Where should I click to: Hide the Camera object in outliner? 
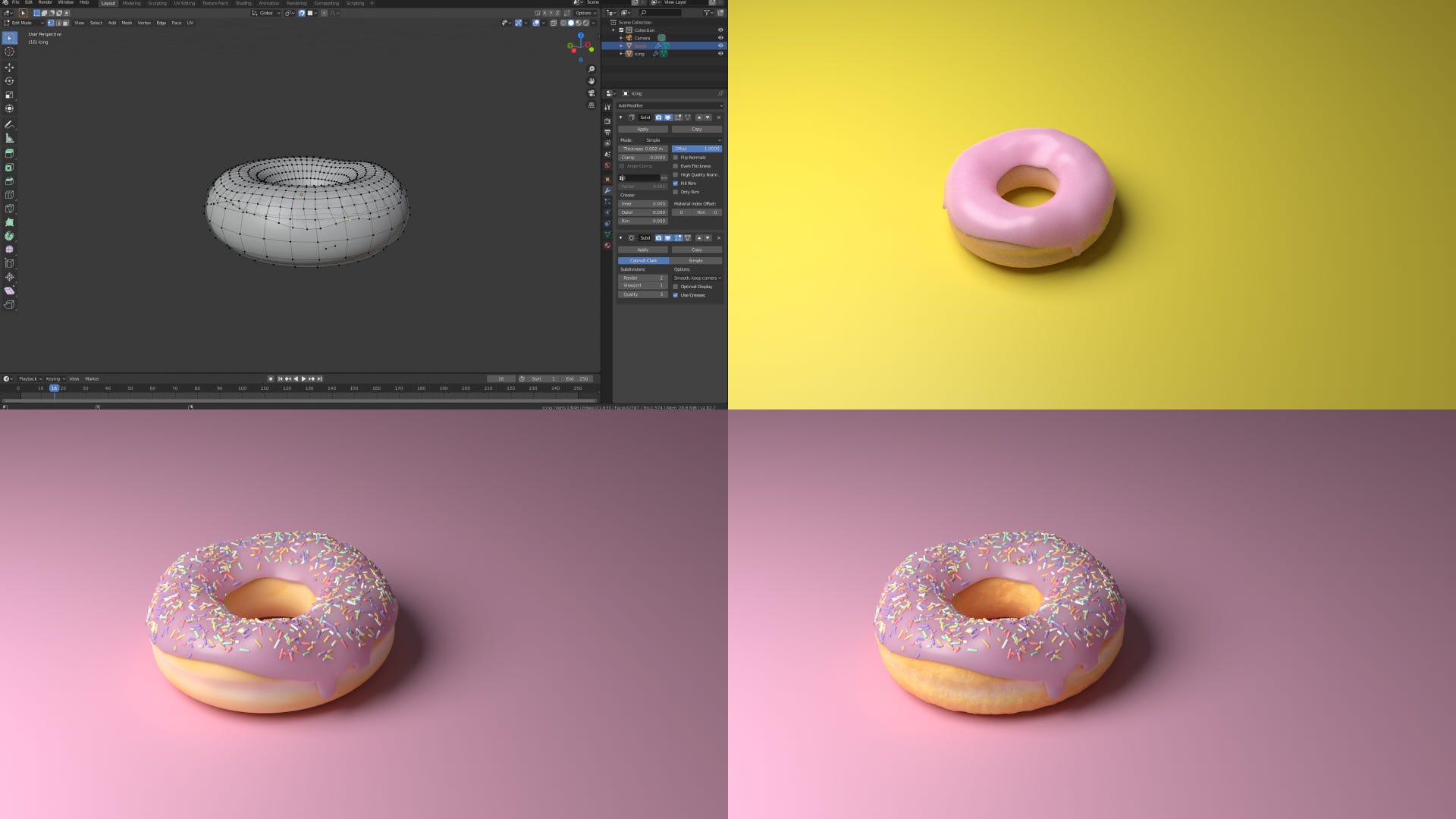720,38
